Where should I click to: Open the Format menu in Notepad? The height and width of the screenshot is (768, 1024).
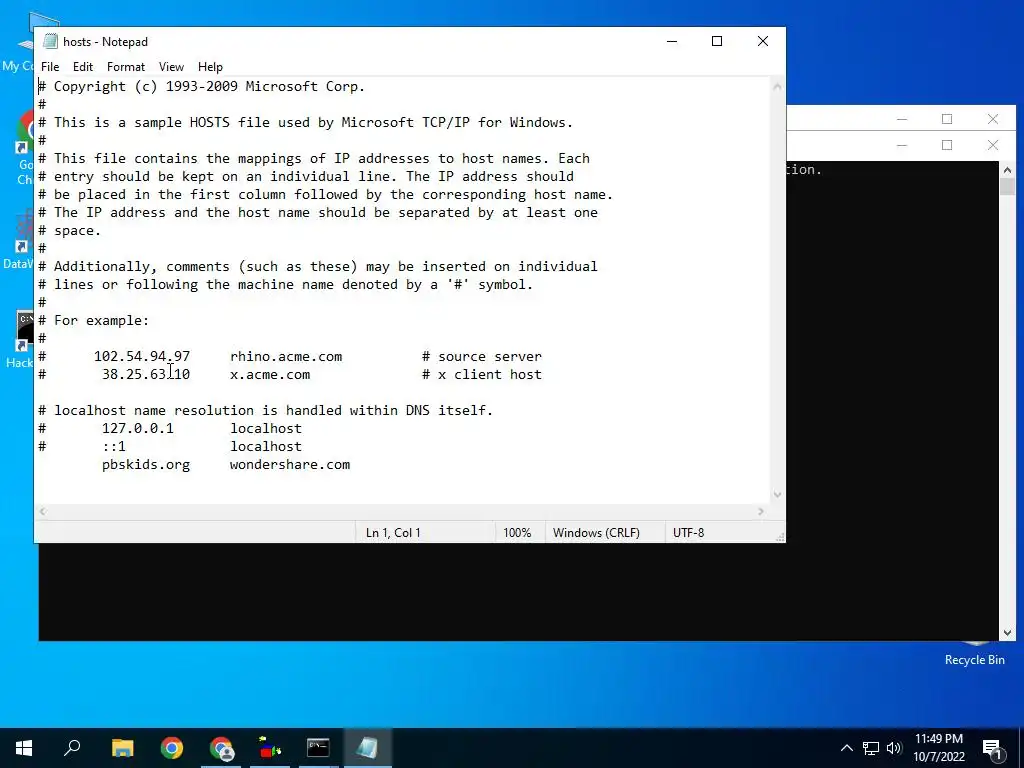[125, 67]
